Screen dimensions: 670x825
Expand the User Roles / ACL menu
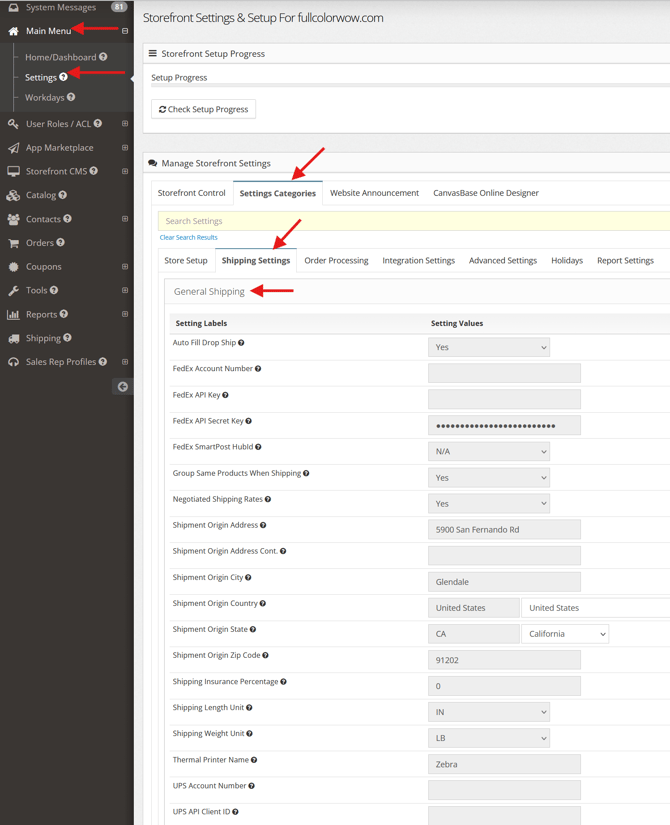click(125, 124)
